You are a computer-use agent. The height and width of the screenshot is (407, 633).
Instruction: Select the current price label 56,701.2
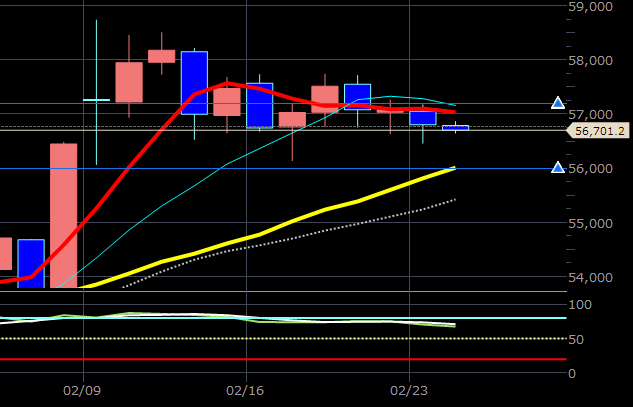pyautogui.click(x=596, y=130)
